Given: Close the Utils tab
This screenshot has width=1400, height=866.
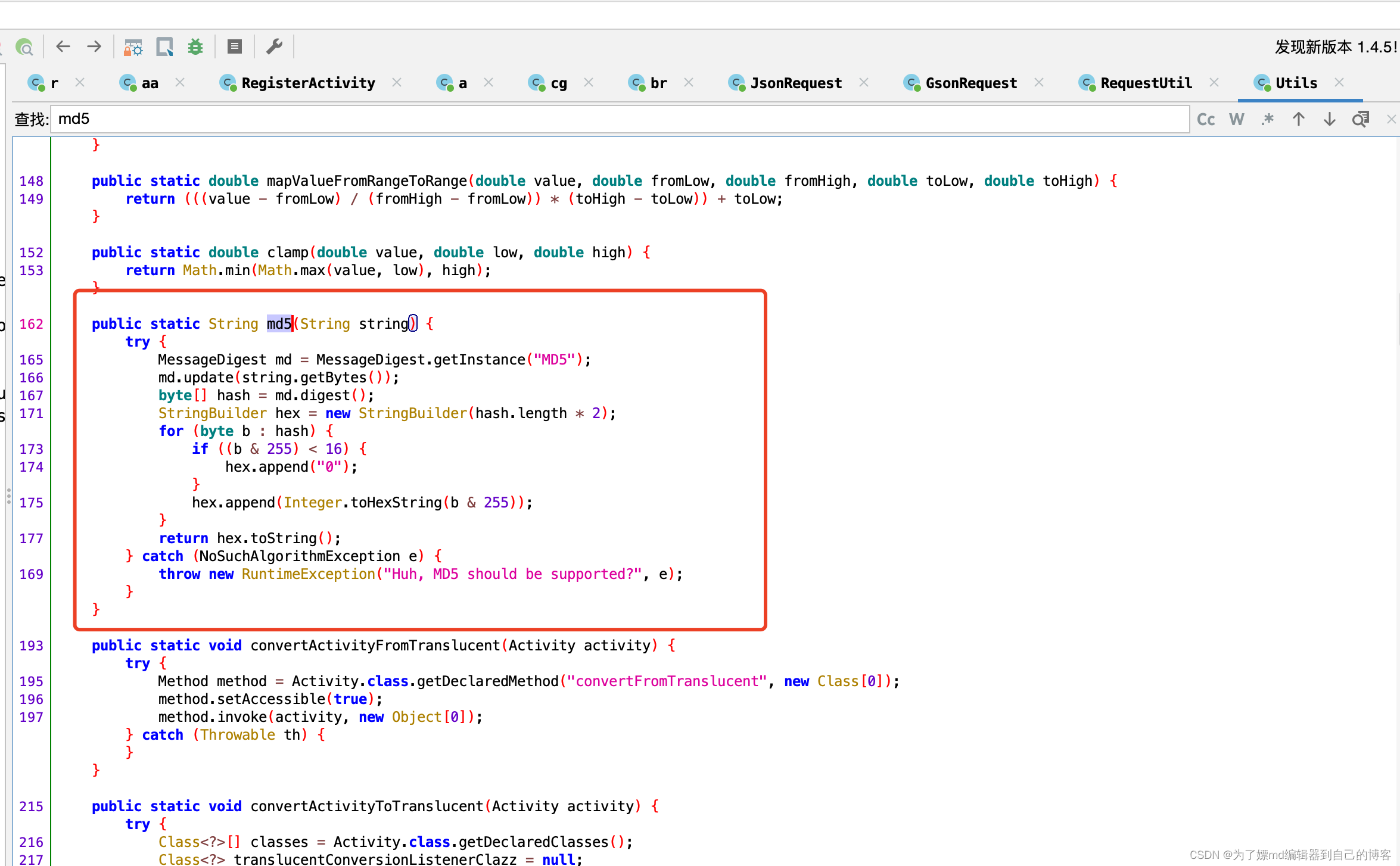Looking at the screenshot, I should (1339, 82).
